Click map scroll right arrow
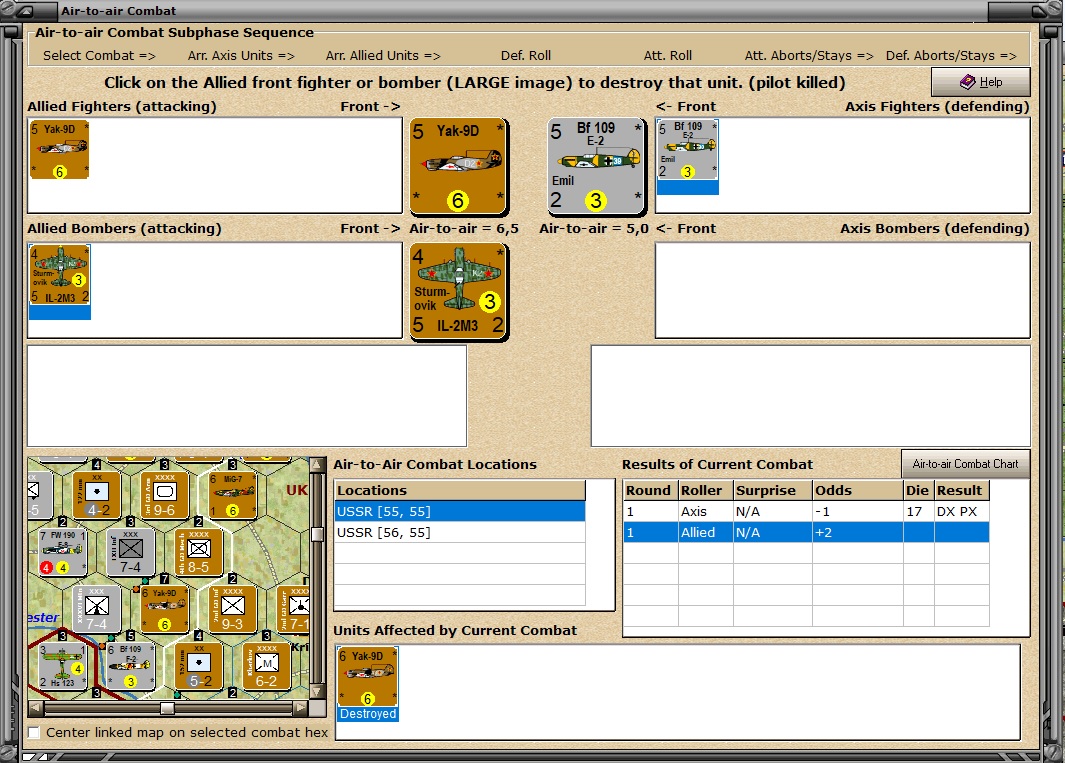This screenshot has width=1065, height=763. point(300,708)
